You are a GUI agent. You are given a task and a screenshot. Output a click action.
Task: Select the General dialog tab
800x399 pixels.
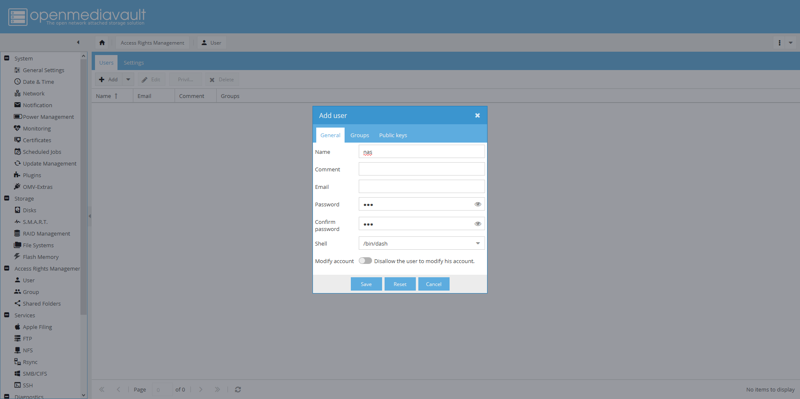click(330, 135)
